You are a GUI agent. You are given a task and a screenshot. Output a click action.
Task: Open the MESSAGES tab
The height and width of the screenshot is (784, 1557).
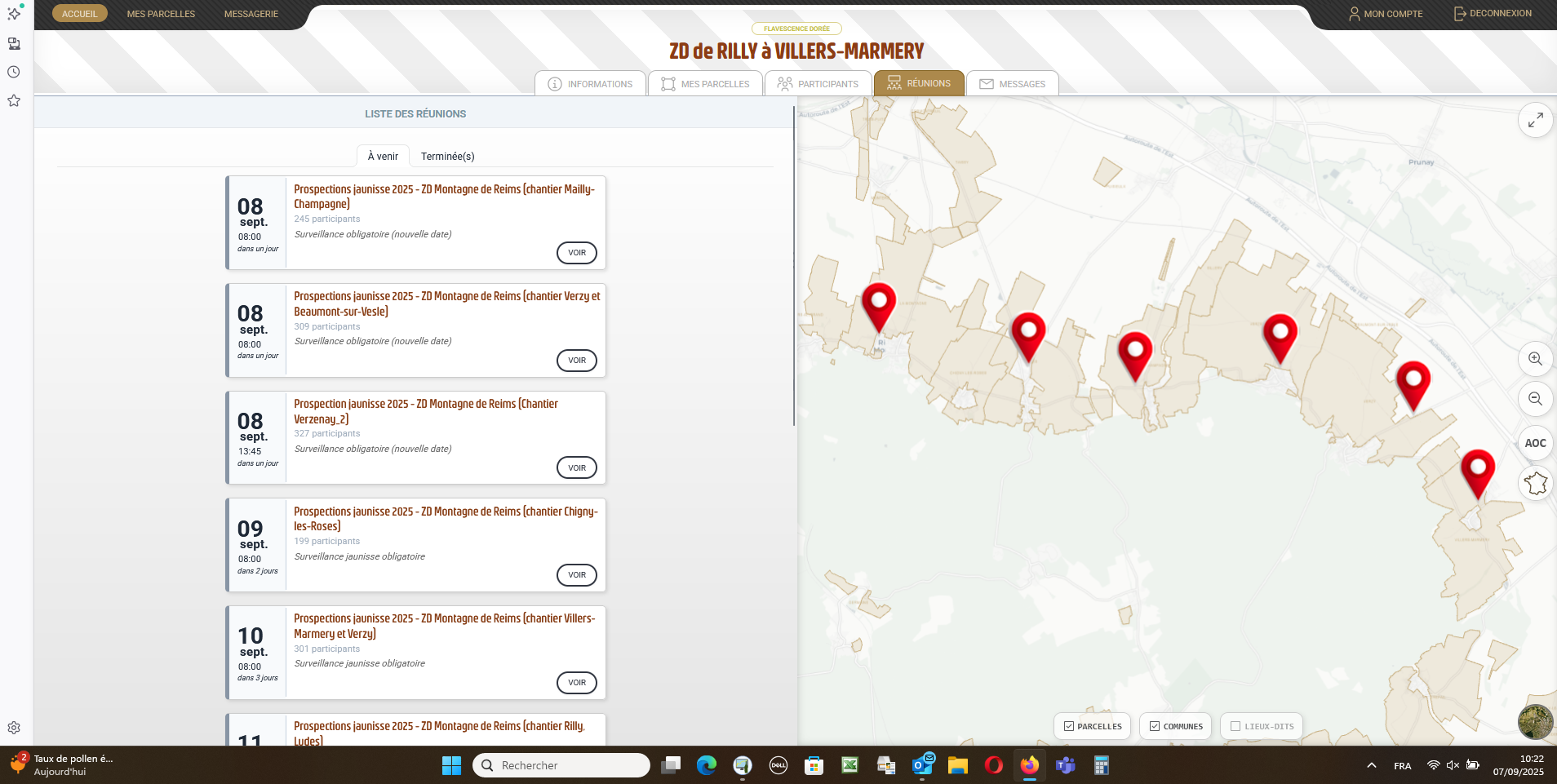tap(1012, 84)
